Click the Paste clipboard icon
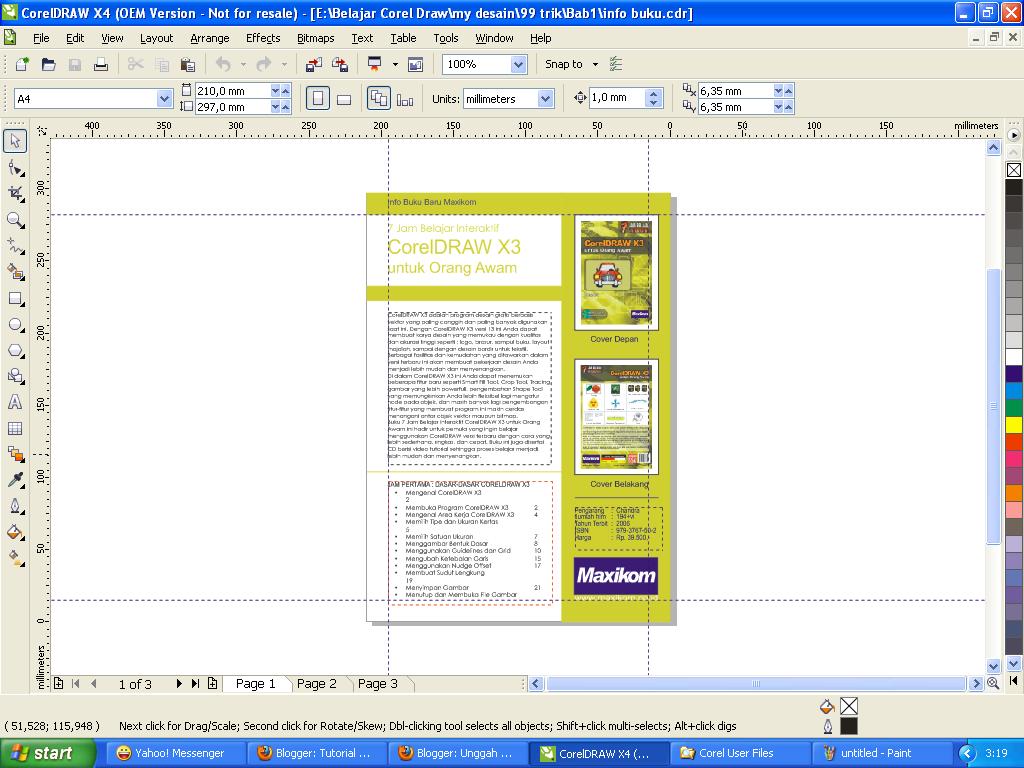 [x=187, y=64]
